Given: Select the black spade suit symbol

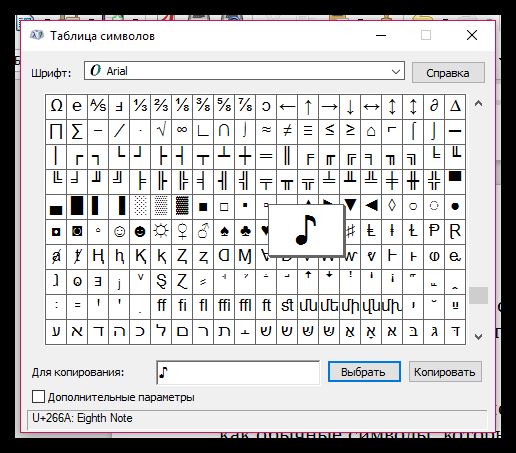Looking at the screenshot, I should click(224, 231).
